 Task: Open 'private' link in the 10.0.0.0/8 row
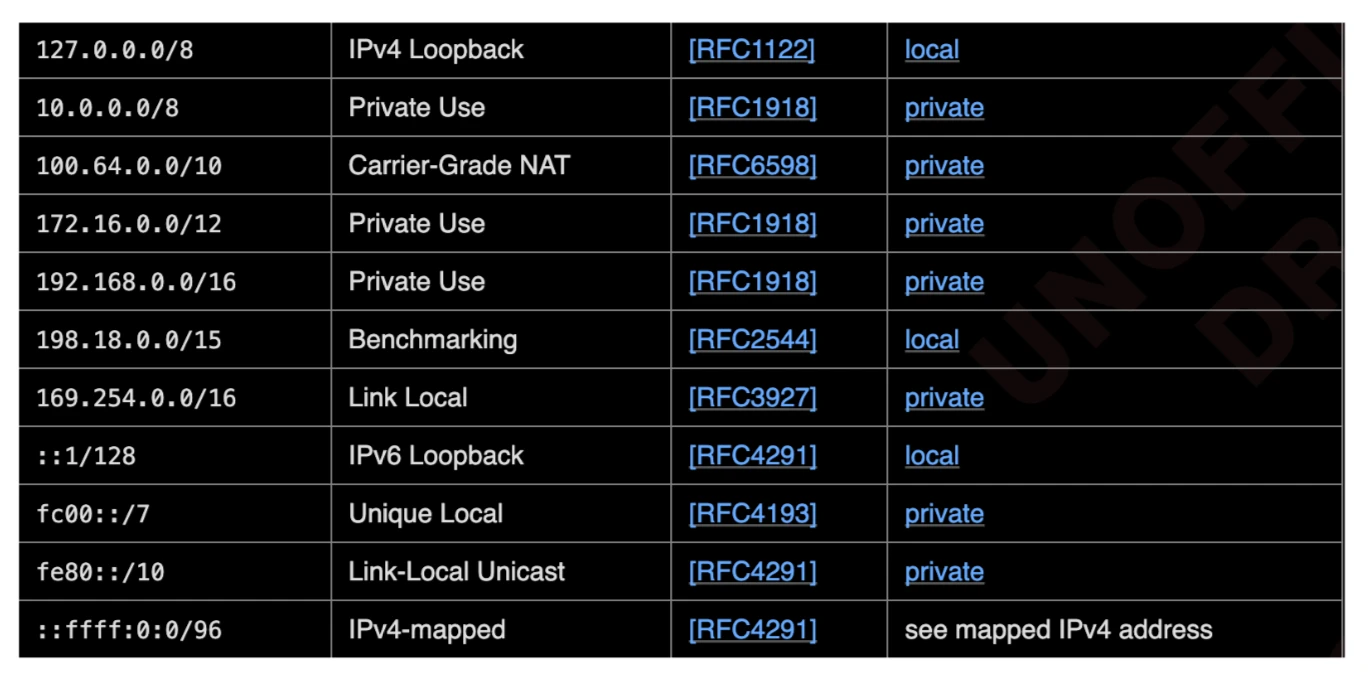tap(944, 108)
